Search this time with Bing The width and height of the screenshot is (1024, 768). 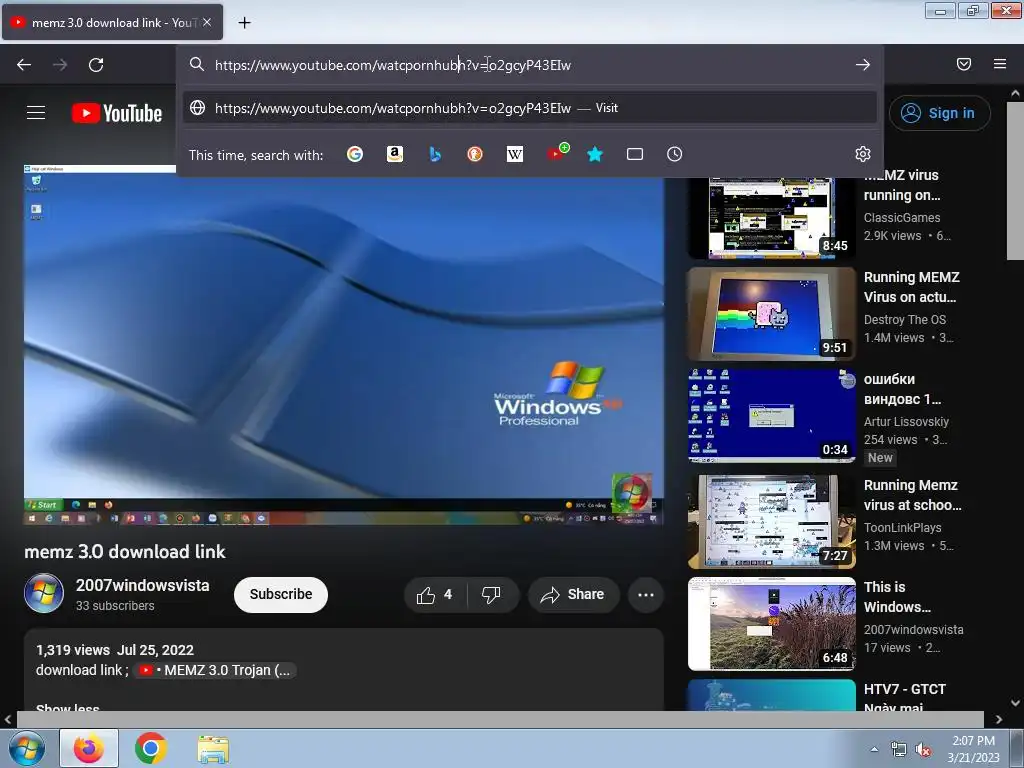[435, 154]
